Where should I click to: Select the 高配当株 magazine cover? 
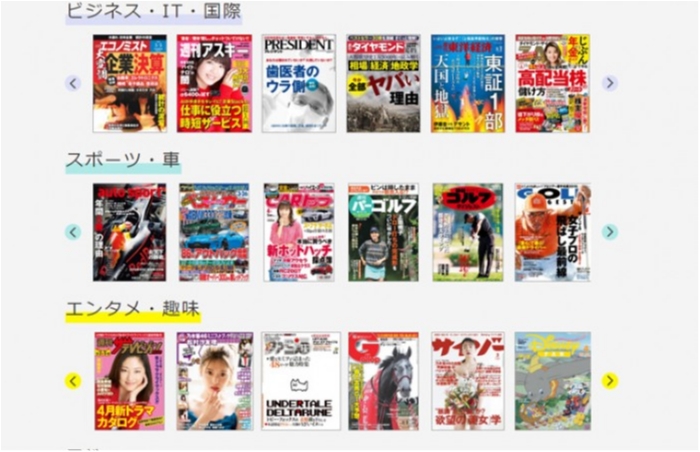[x=552, y=84]
